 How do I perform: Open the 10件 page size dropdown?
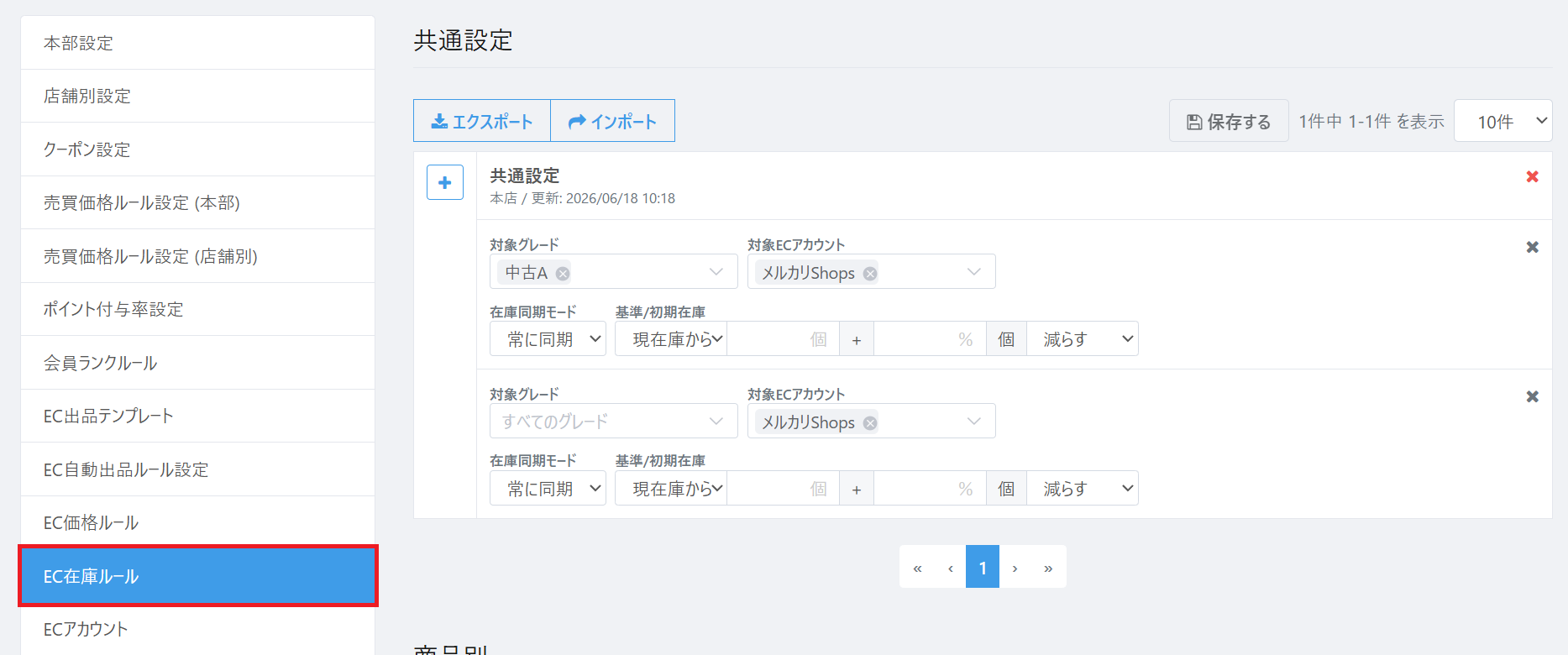[1502, 121]
